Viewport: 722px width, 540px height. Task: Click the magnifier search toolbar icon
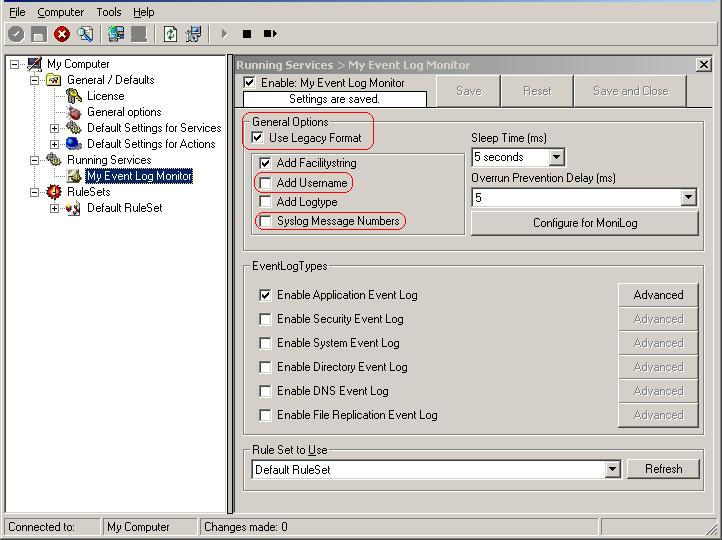[x=85, y=34]
